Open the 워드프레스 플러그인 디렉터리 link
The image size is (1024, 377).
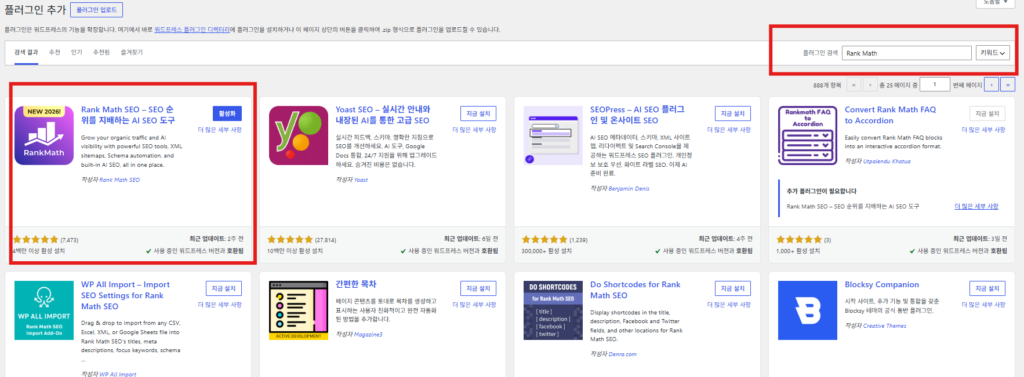point(192,30)
